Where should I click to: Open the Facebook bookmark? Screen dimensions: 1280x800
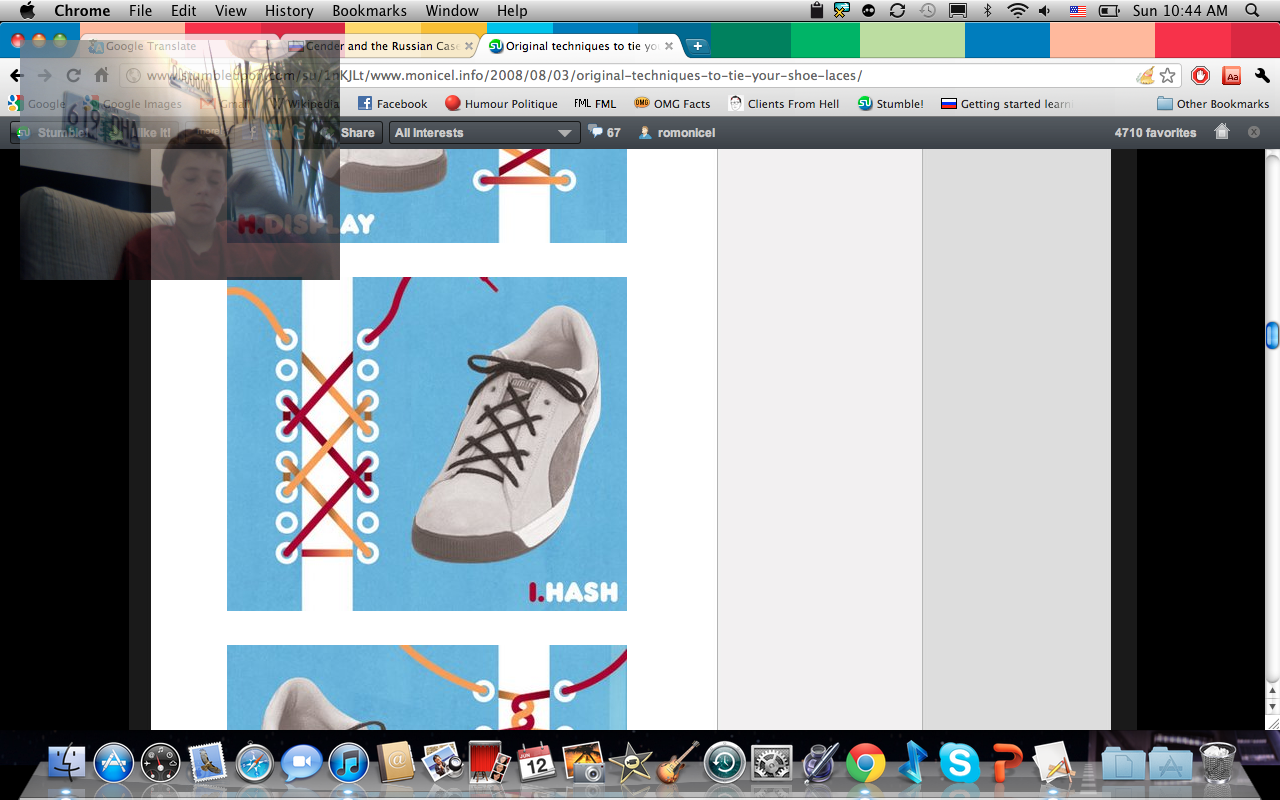click(392, 103)
